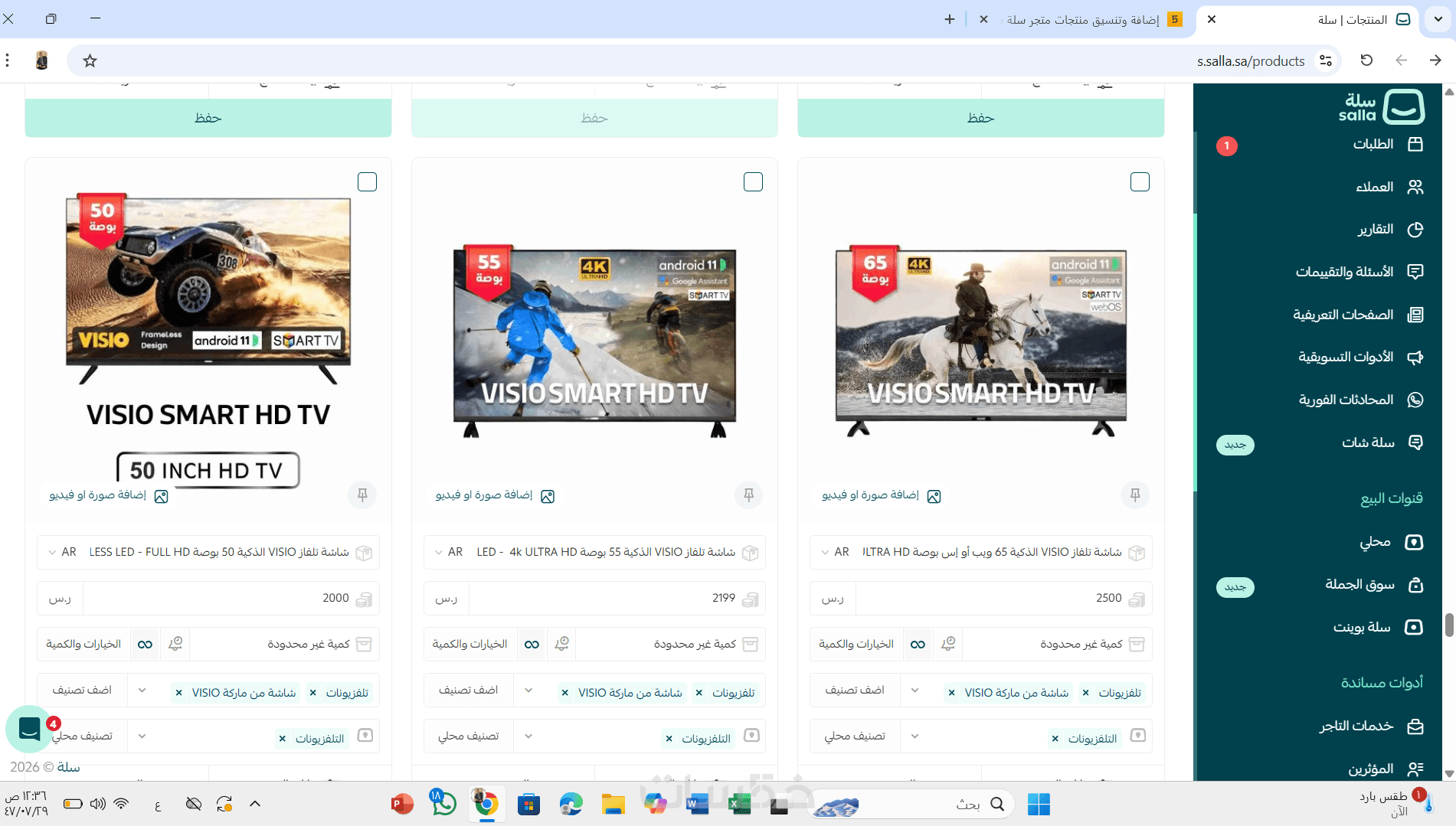The image size is (1456, 826).
Task: Open الطلبات (Orders) in the sidebar
Action: [x=1373, y=144]
